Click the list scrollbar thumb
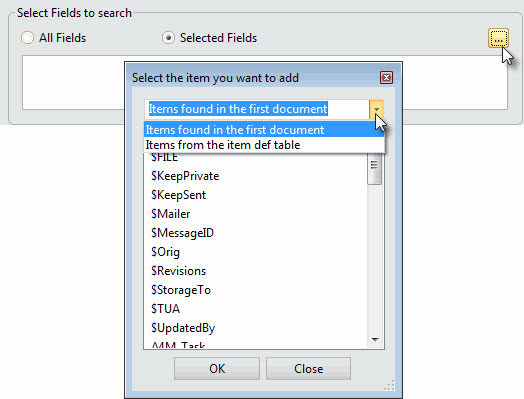Screen dimensions: 524x399 coord(374,169)
